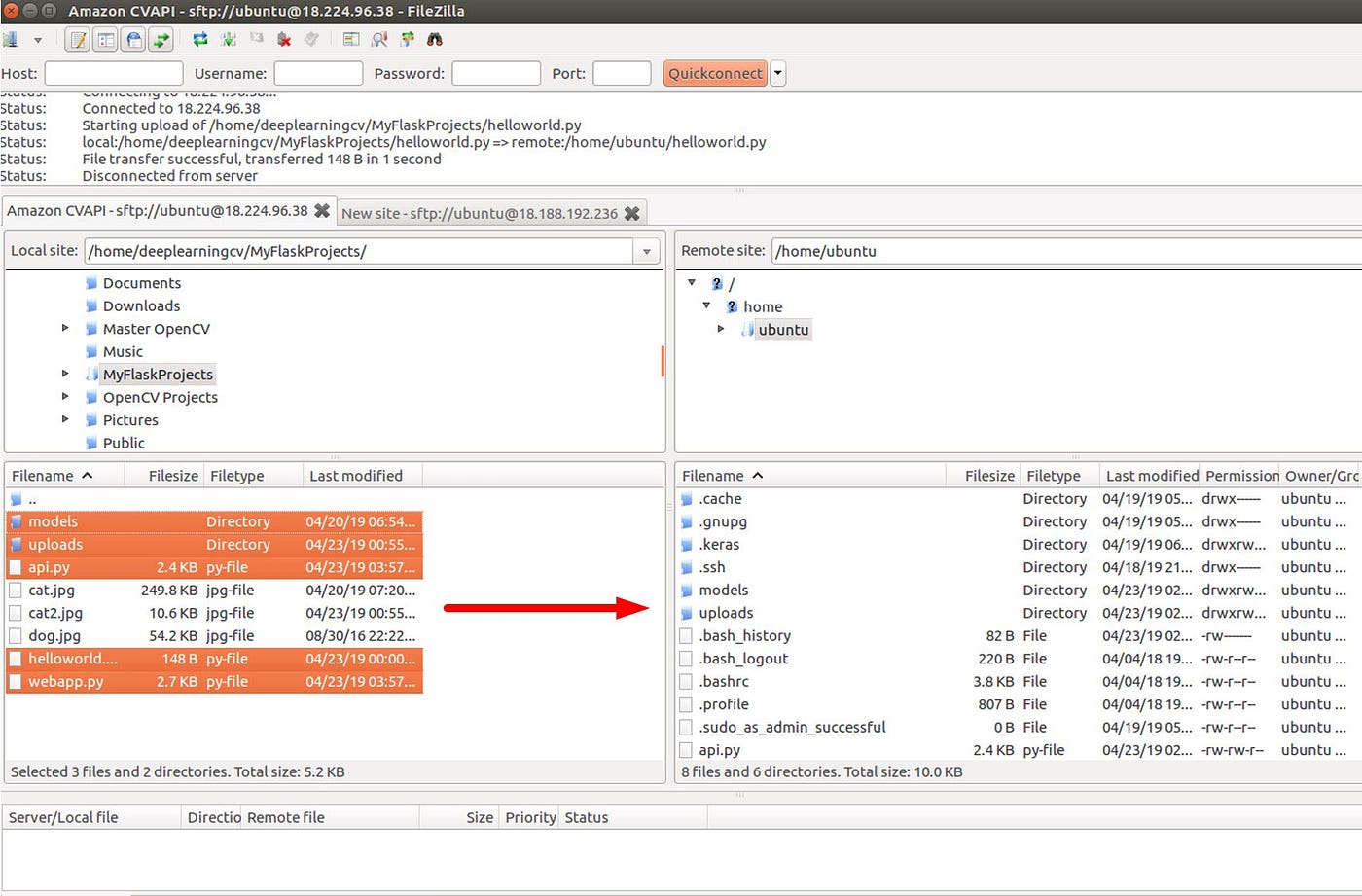1362x896 pixels.
Task: Open the local site path history dropdown
Action: 646,251
